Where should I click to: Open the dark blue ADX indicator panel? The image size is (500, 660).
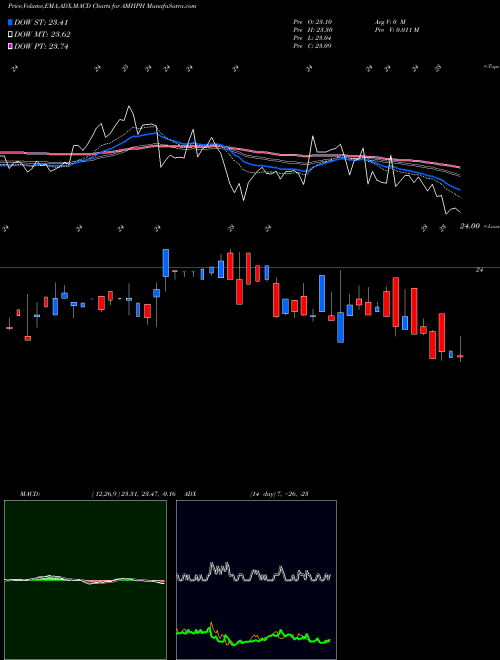tap(256, 580)
